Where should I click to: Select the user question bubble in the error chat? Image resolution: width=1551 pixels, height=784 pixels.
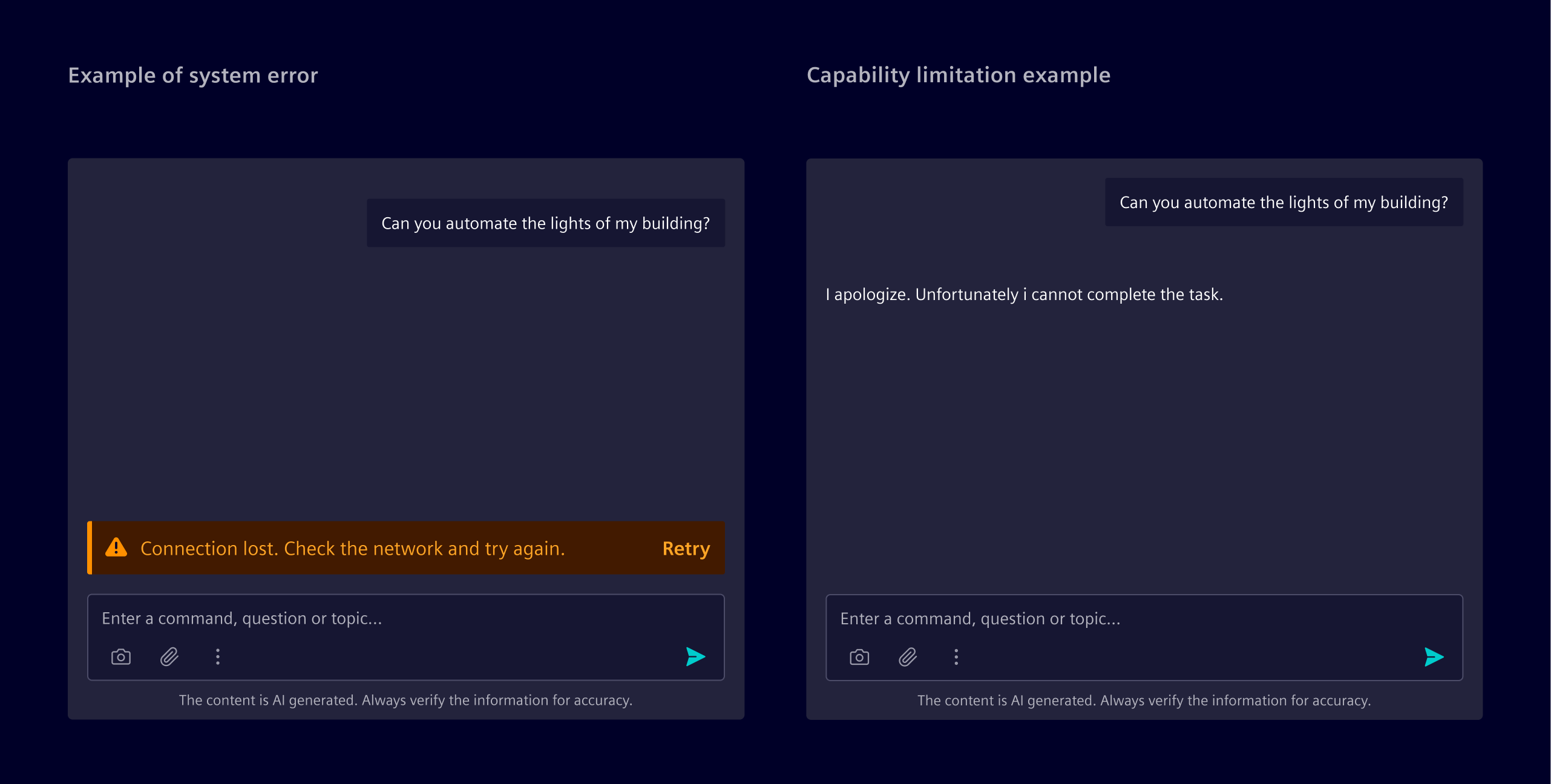545,222
